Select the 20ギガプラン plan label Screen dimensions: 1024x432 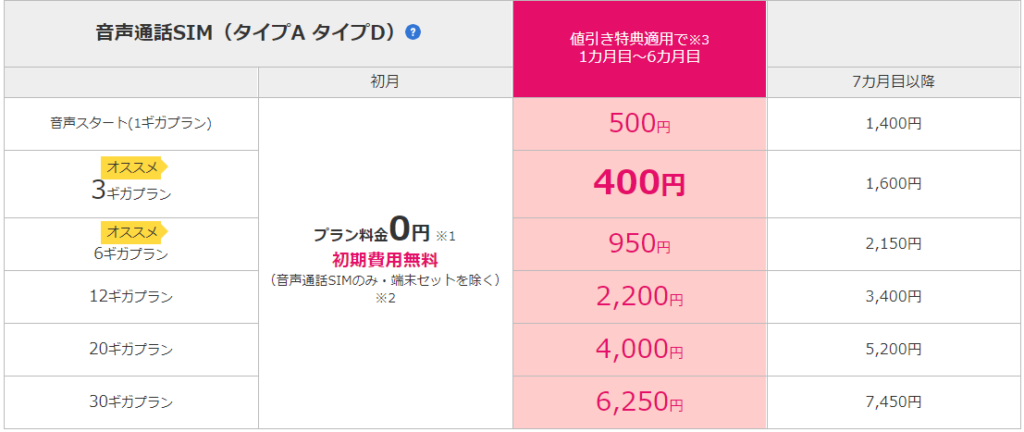pos(131,350)
